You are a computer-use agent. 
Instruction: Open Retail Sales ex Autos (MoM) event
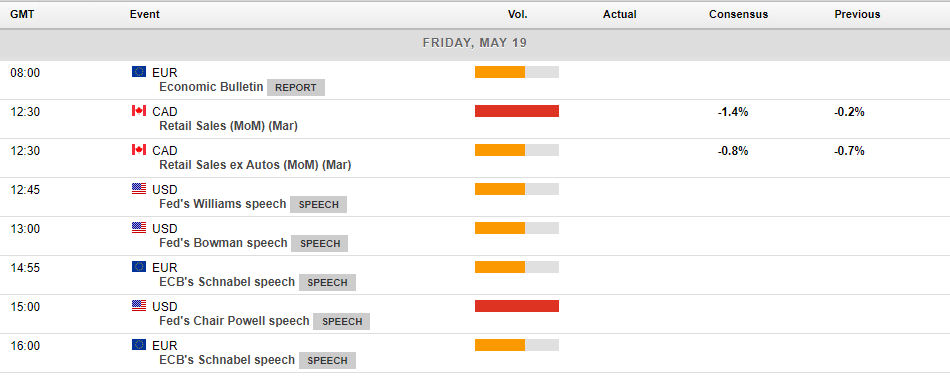[x=255, y=165]
